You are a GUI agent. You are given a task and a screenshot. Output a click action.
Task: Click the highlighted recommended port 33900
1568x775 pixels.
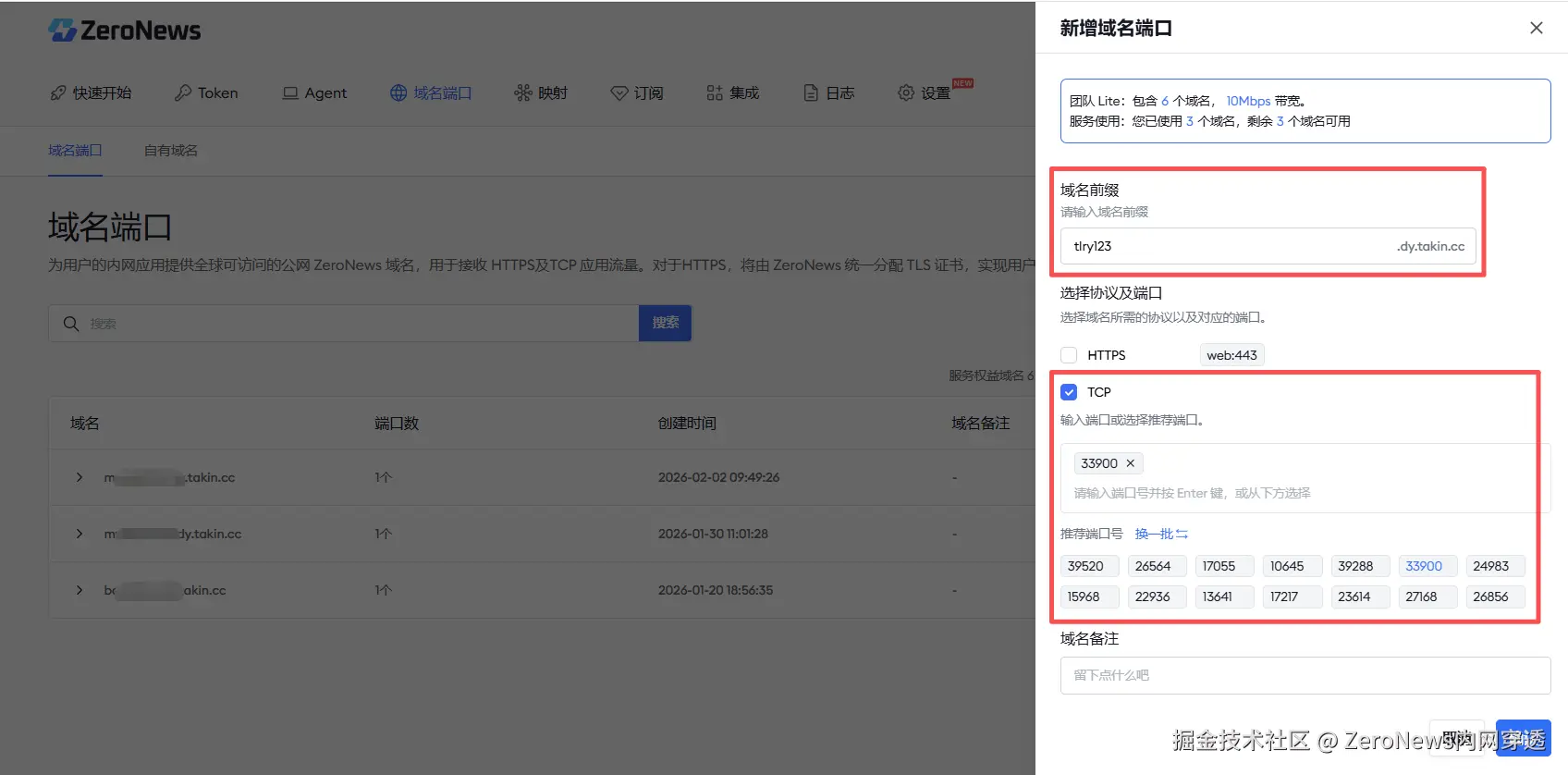[1427, 566]
